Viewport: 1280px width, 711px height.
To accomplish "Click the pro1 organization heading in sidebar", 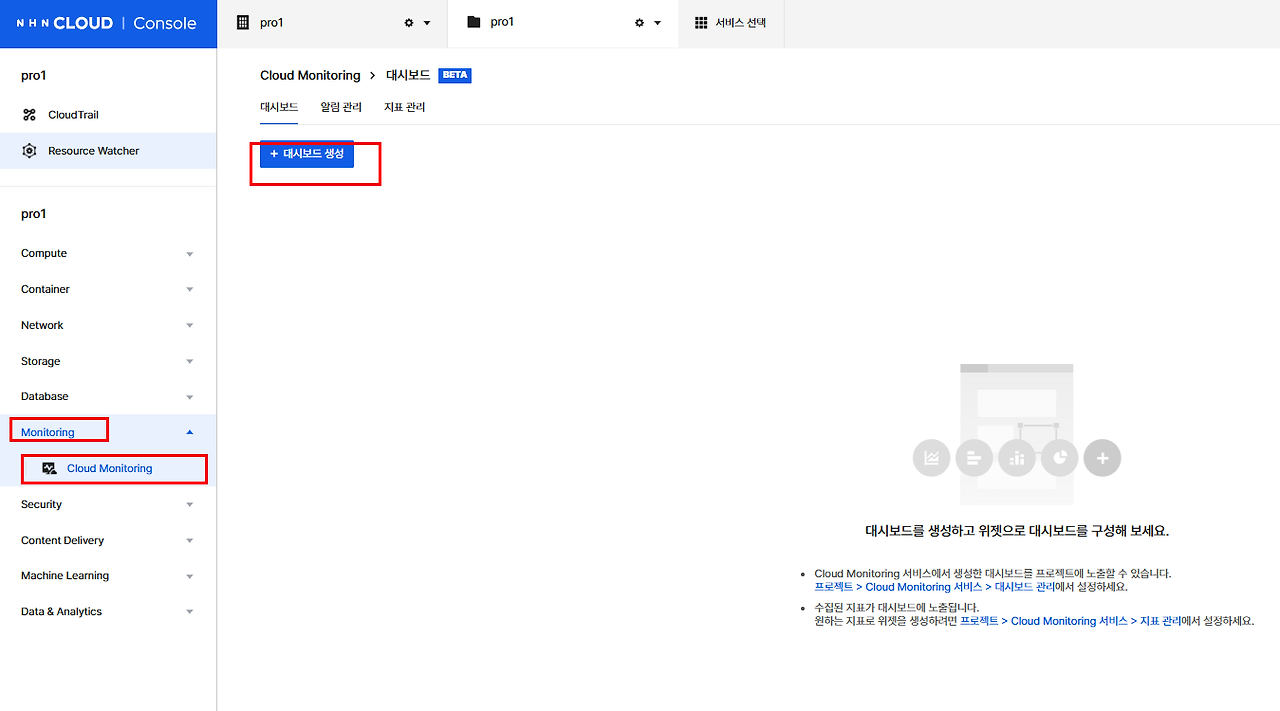I will click(34, 76).
